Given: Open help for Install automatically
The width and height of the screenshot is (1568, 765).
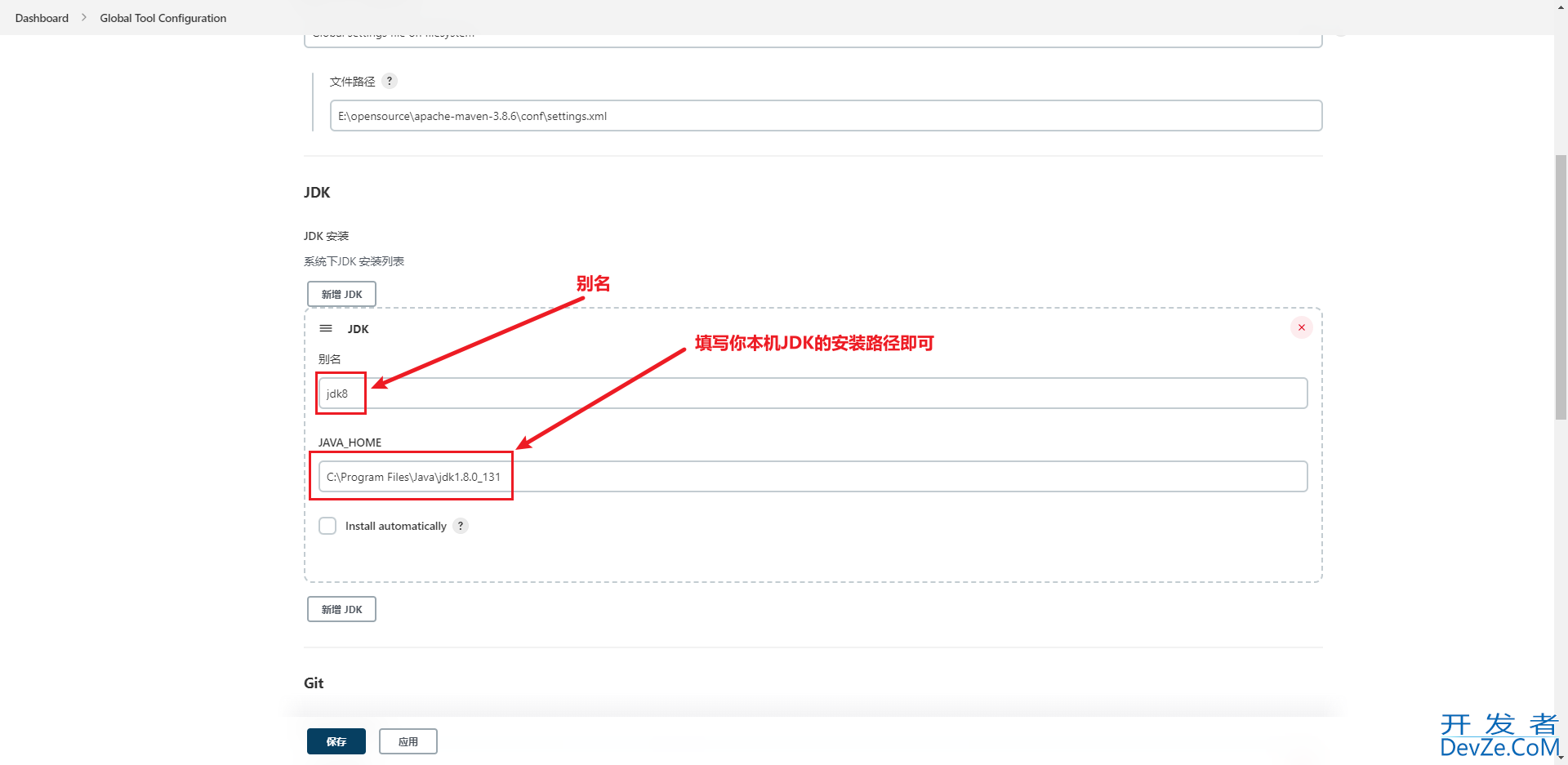Looking at the screenshot, I should tap(461, 526).
